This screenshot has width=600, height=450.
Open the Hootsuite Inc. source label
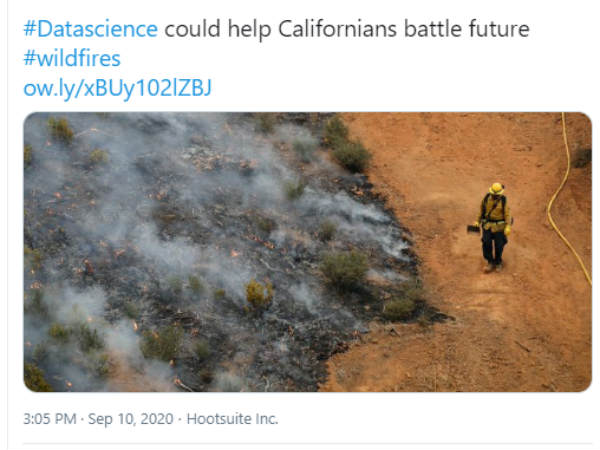click(232, 419)
